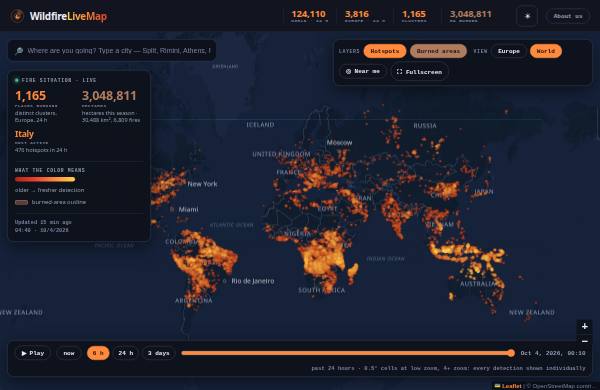Click the Rio de Janeiro map label
The height and width of the screenshot is (390, 600).
253,281
